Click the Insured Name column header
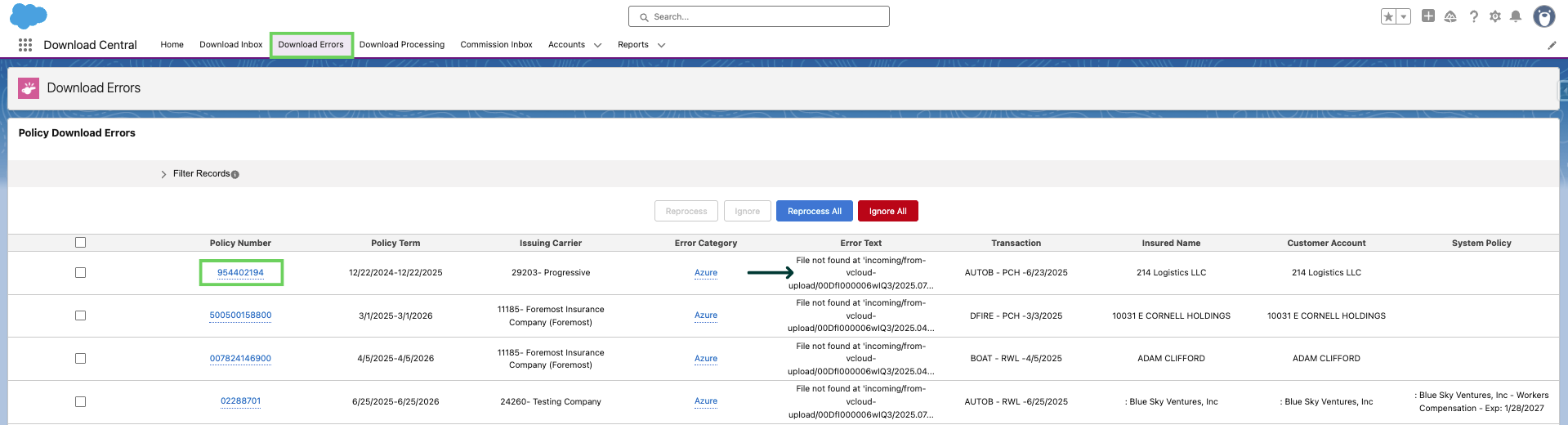1568x425 pixels. [x=1171, y=244]
